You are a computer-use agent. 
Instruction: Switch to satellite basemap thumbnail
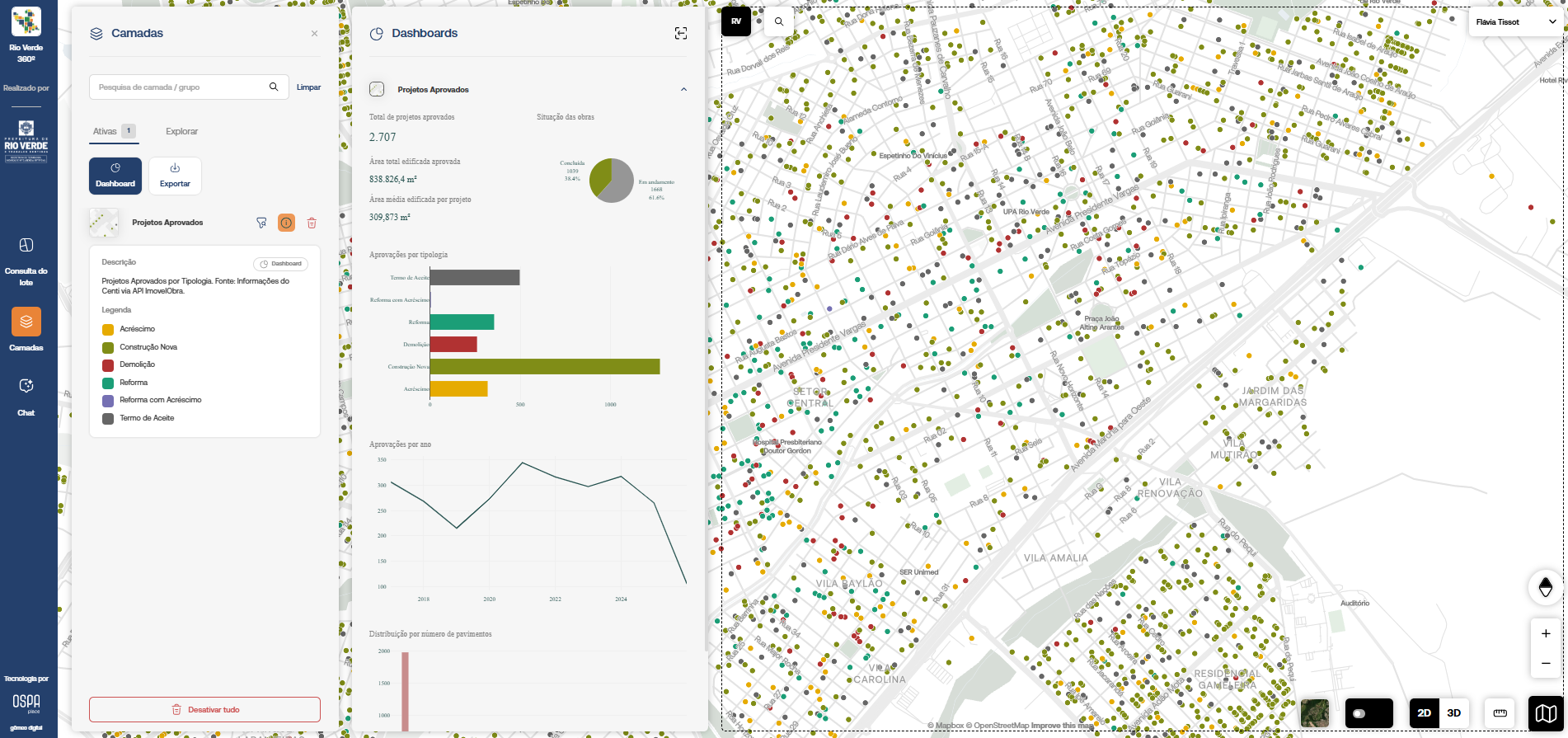click(x=1315, y=713)
